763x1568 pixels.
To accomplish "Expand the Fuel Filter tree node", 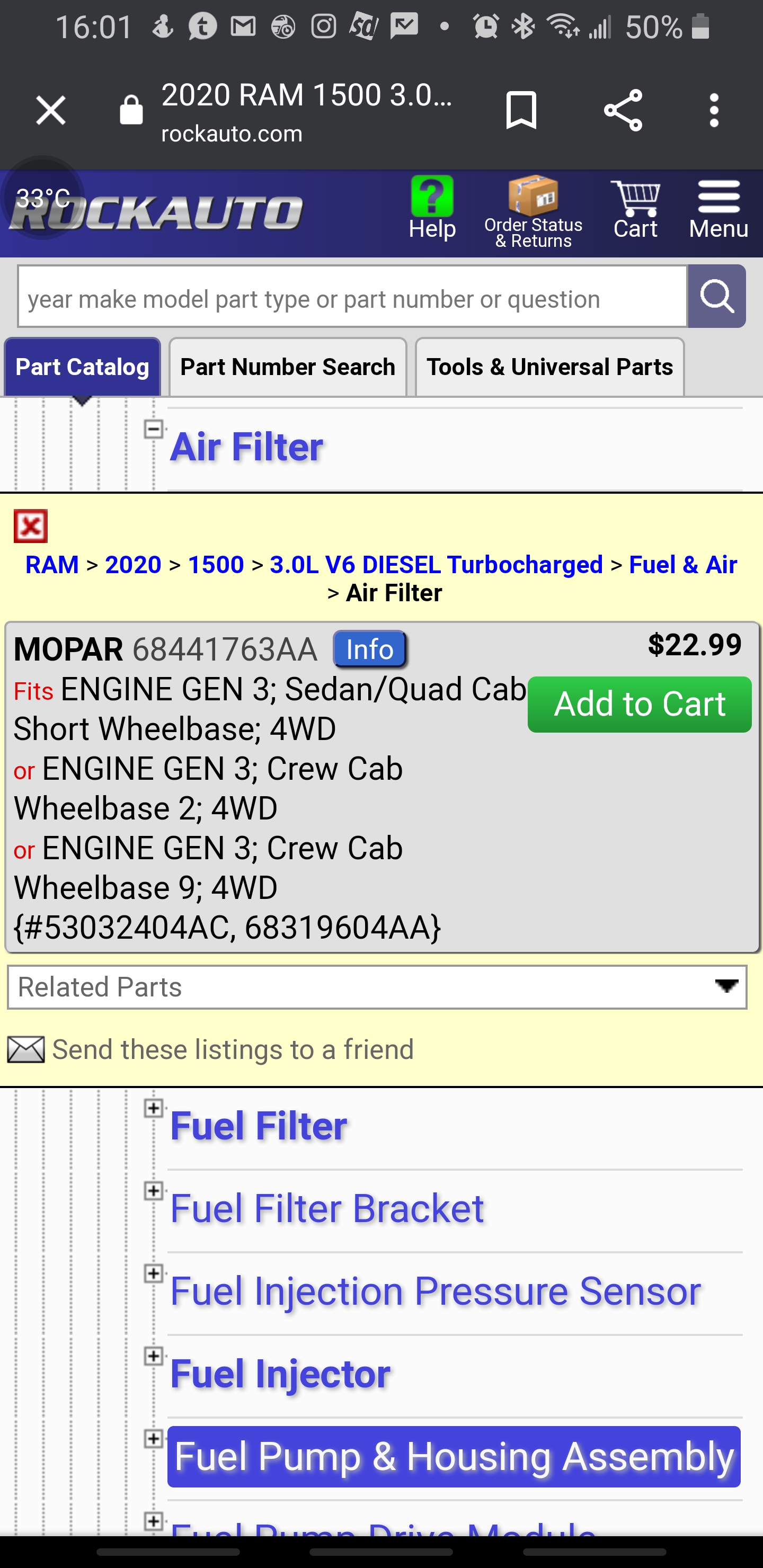I will [x=154, y=1108].
